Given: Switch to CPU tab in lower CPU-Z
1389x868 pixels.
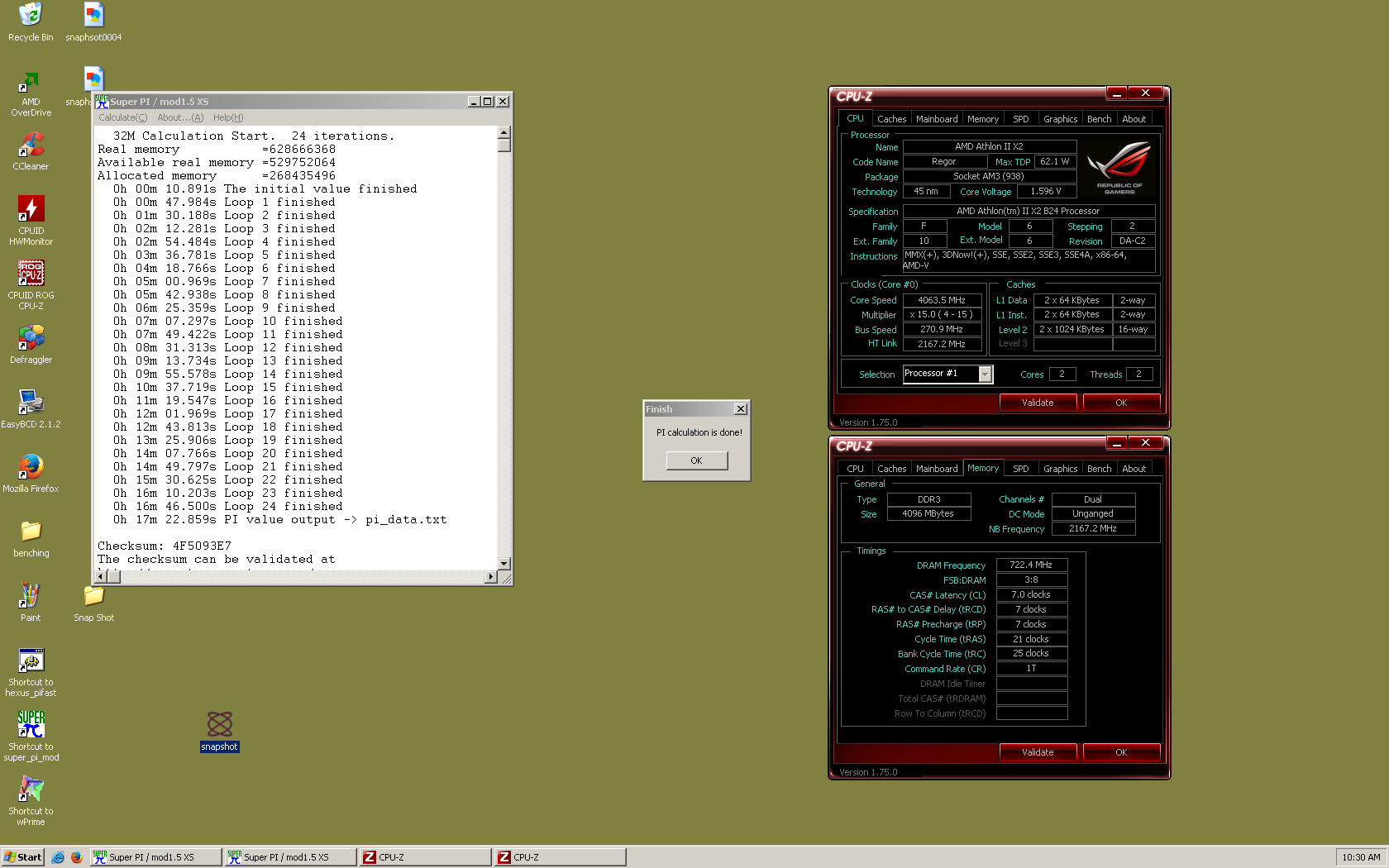Looking at the screenshot, I should click(x=855, y=469).
